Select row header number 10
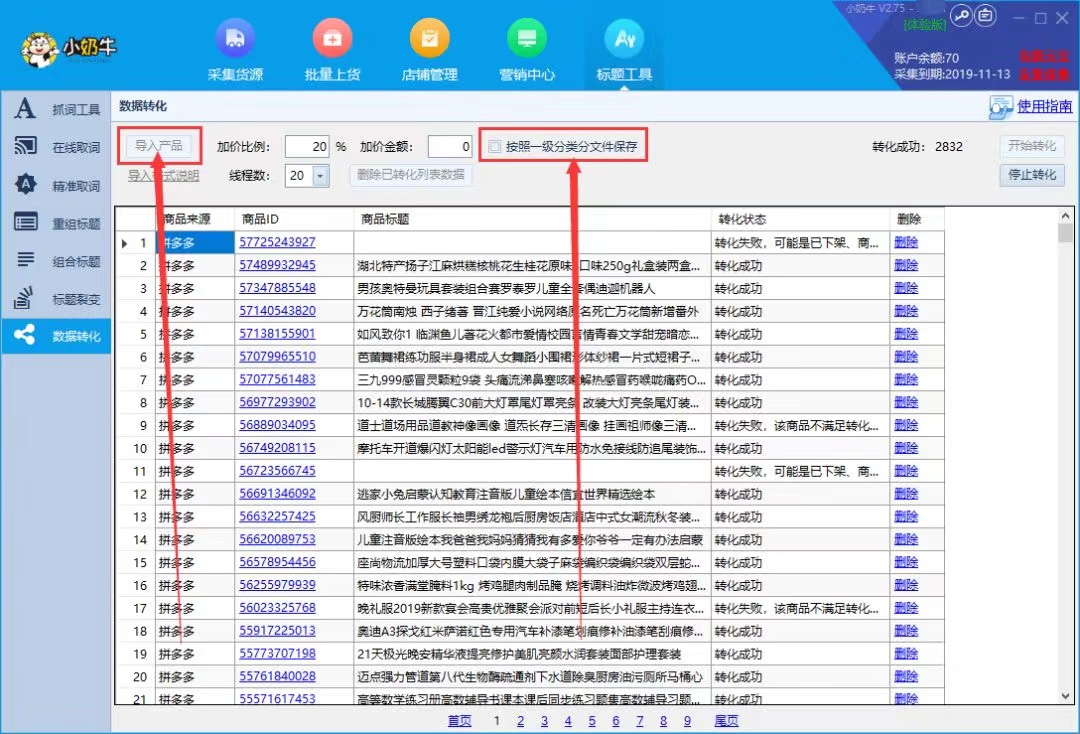 coord(136,448)
